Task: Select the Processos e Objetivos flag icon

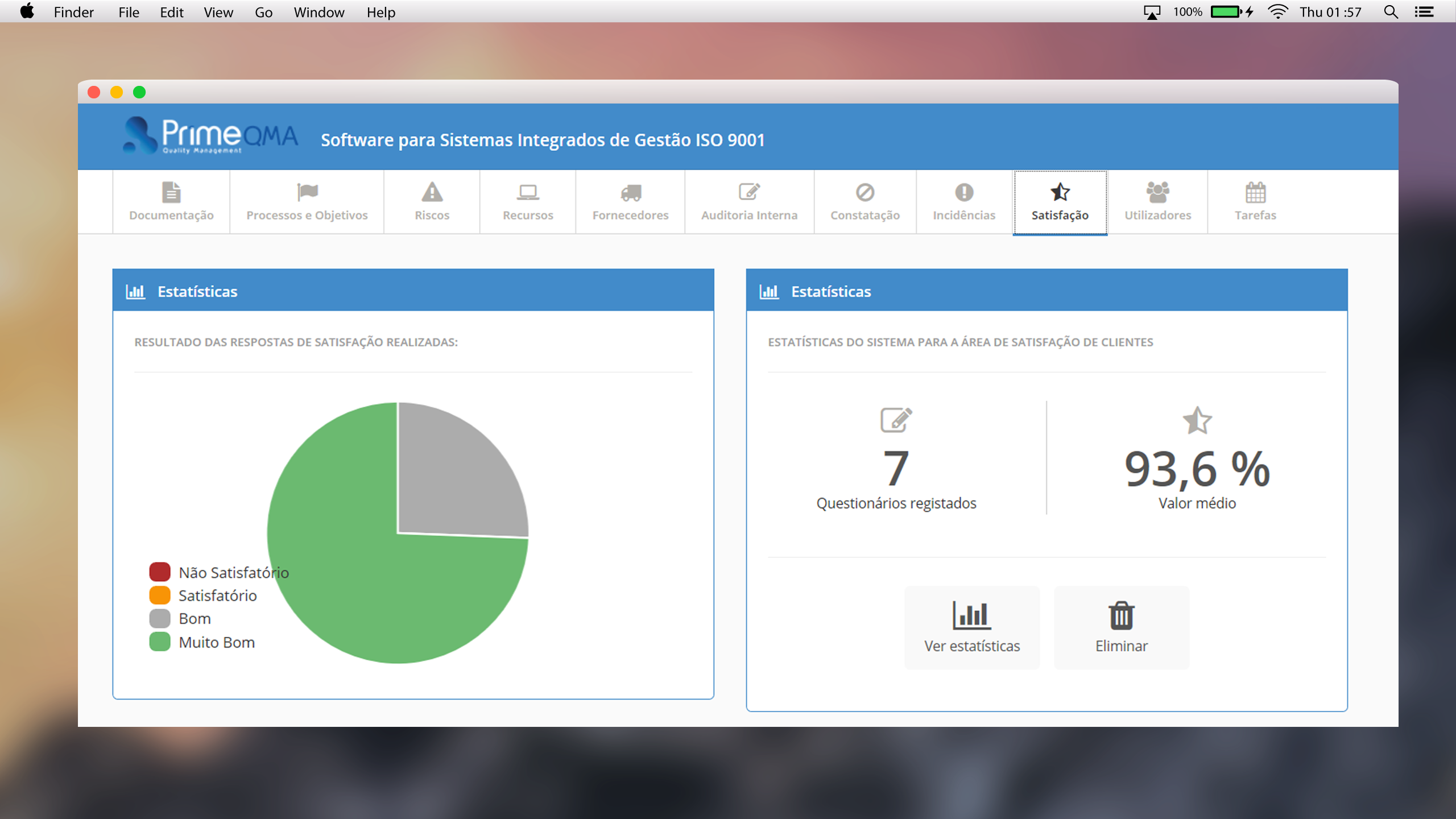Action: tap(307, 192)
